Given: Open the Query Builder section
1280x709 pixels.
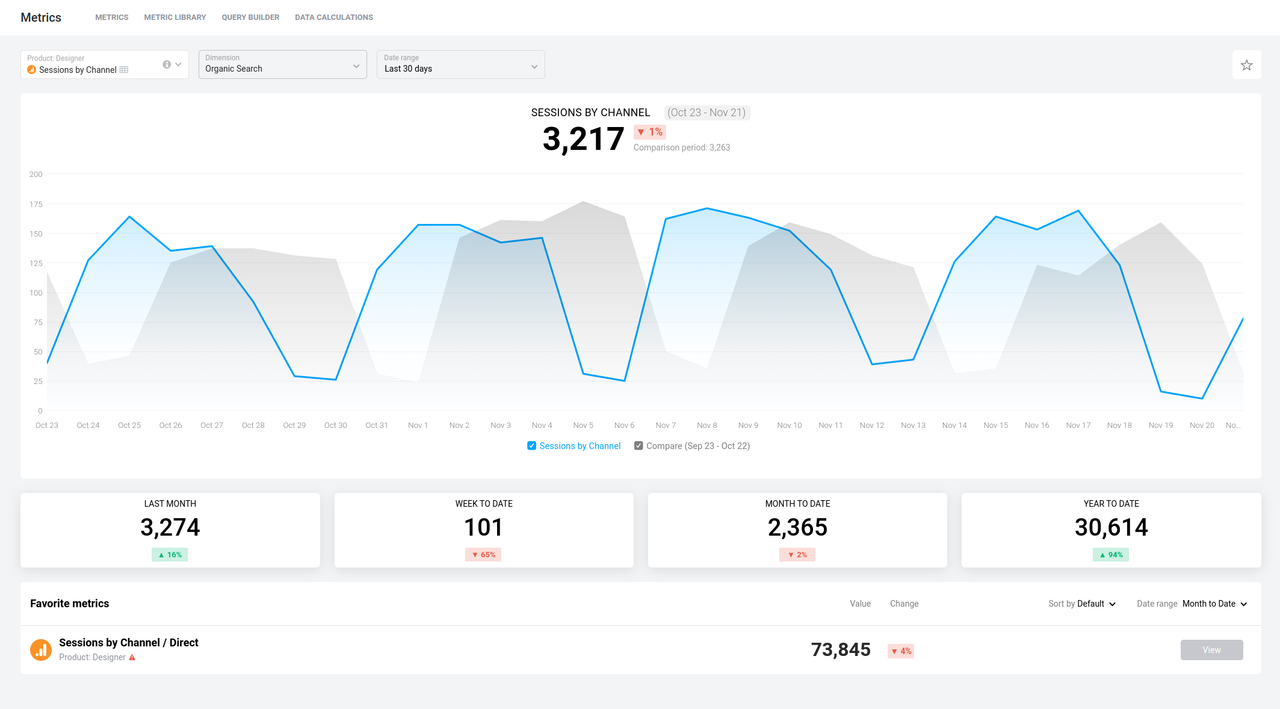Looking at the screenshot, I should click(250, 17).
